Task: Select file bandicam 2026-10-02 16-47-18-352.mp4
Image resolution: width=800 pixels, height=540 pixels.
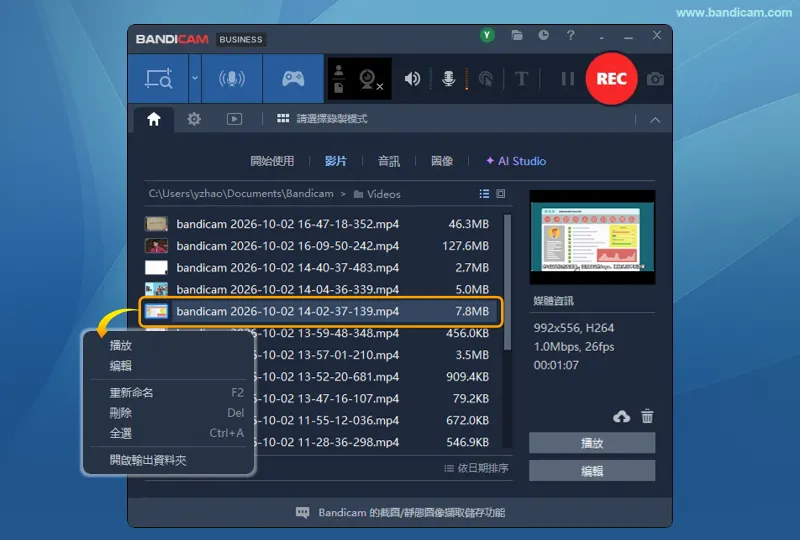Action: pyautogui.click(x=319, y=224)
